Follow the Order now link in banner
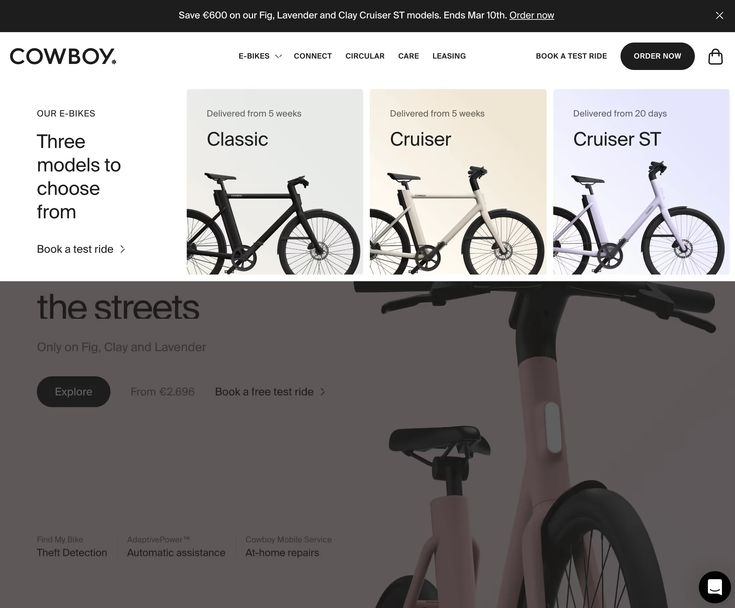Image resolution: width=735 pixels, height=608 pixels. [532, 15]
